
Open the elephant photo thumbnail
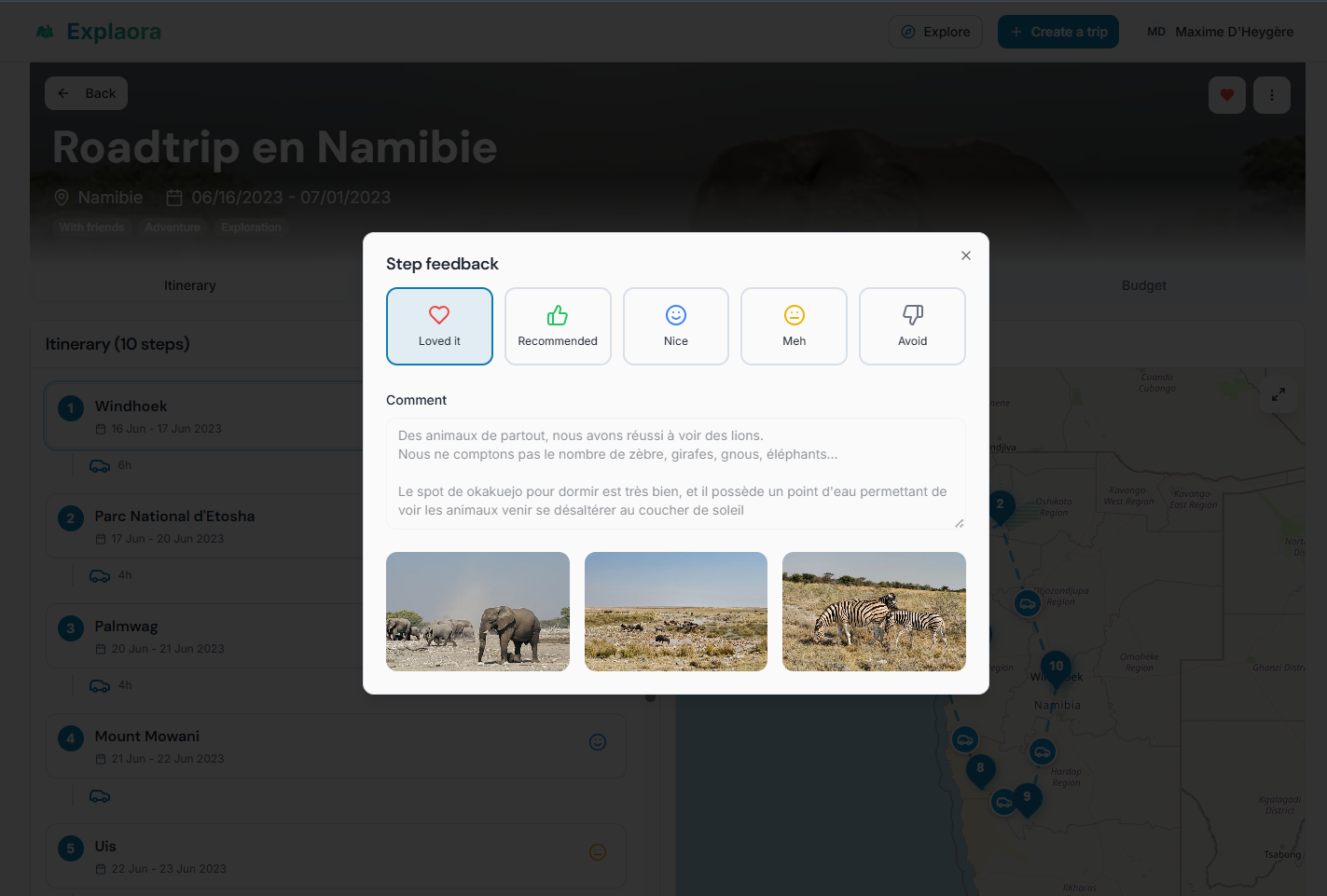tap(477, 611)
